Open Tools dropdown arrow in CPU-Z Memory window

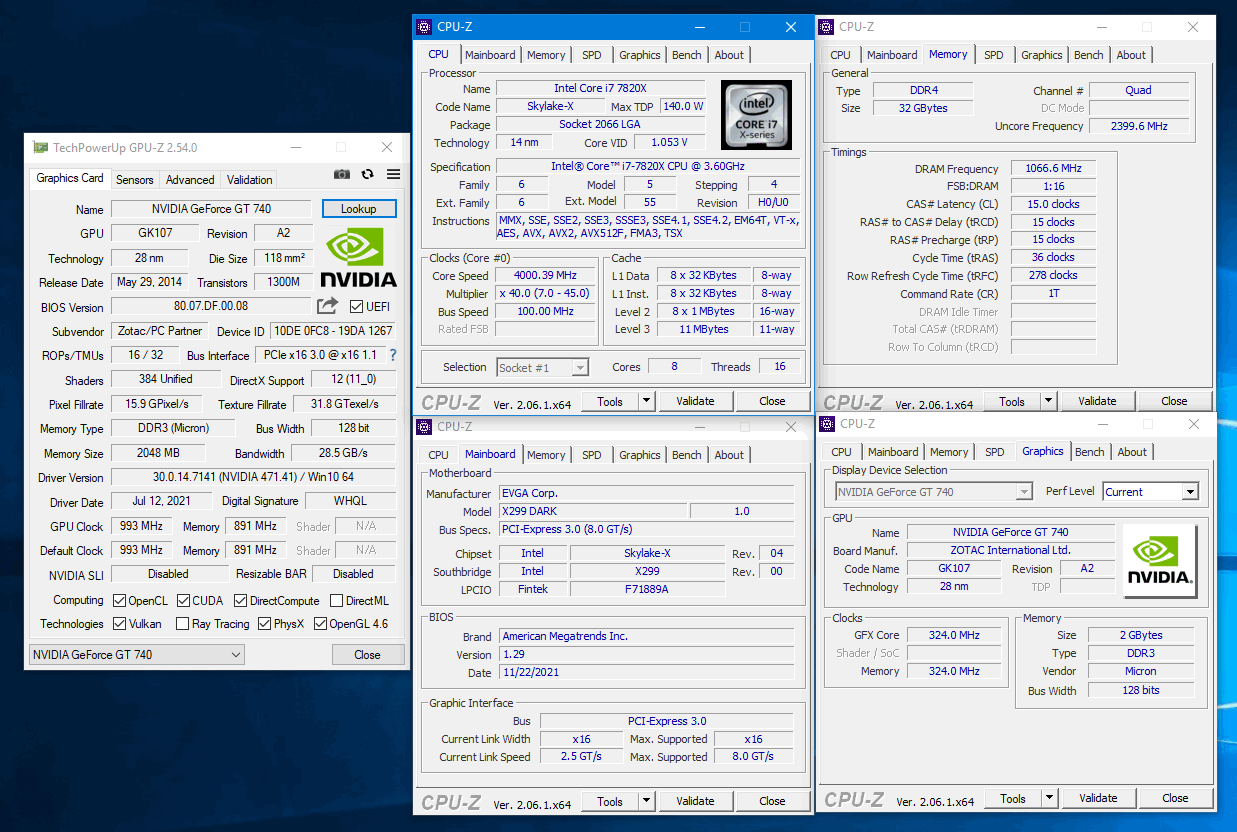(1048, 401)
